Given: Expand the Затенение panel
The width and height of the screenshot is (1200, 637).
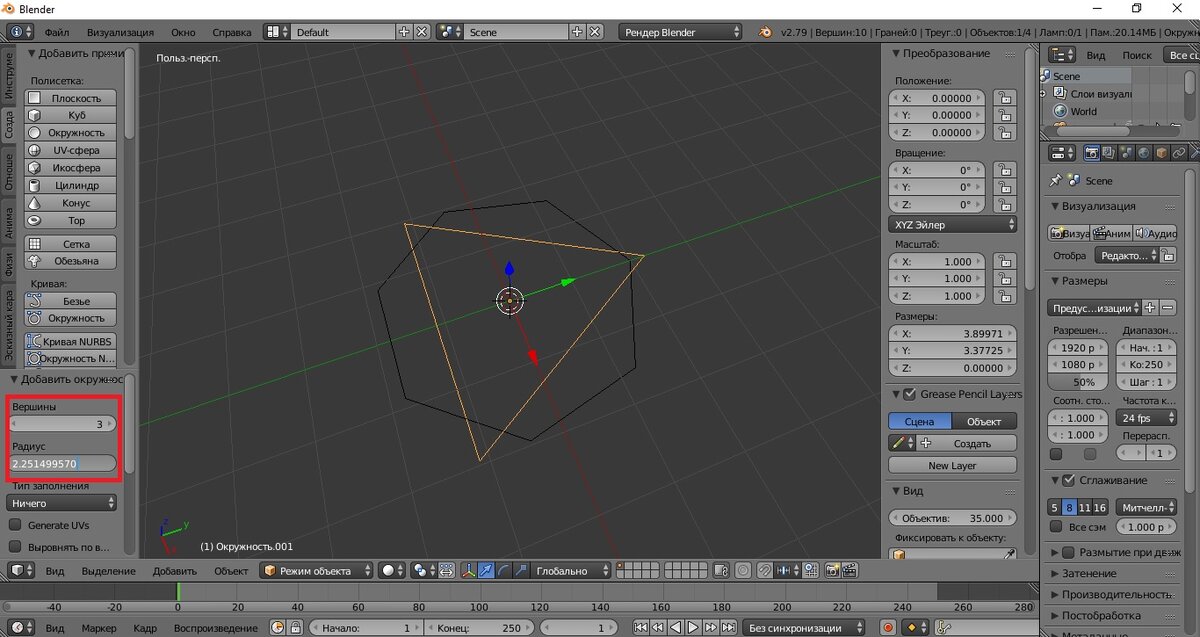Looking at the screenshot, I should click(1089, 574).
